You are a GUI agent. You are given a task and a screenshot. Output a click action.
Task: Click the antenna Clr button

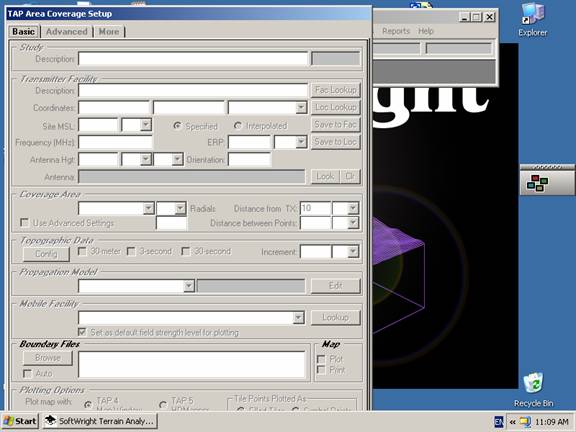[x=350, y=177]
